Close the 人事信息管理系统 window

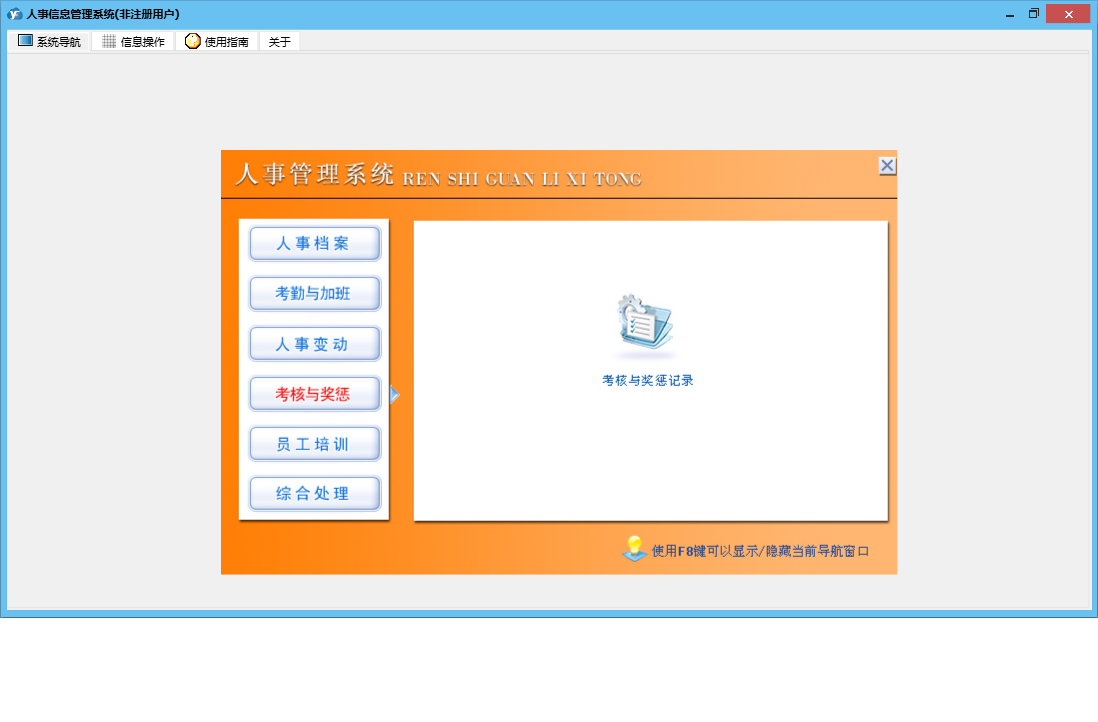pyautogui.click(x=1068, y=14)
